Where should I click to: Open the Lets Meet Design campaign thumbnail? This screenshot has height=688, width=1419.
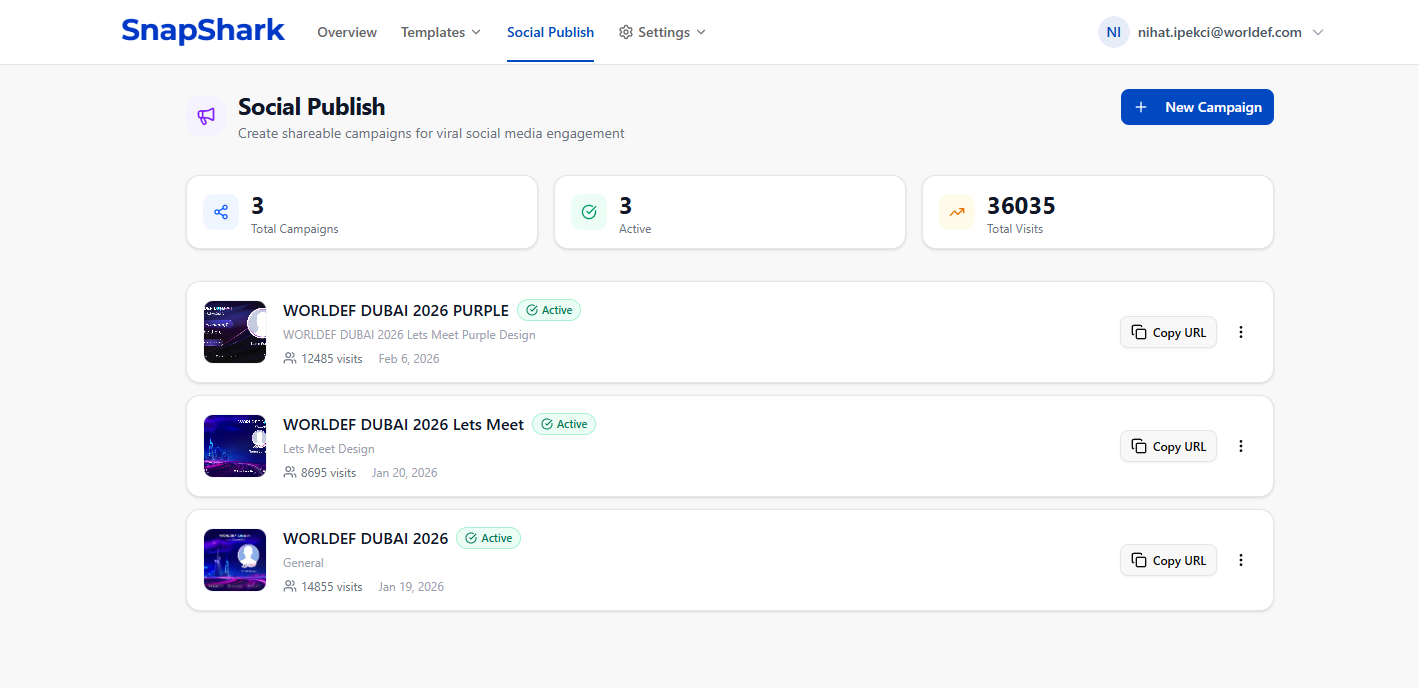[235, 446]
